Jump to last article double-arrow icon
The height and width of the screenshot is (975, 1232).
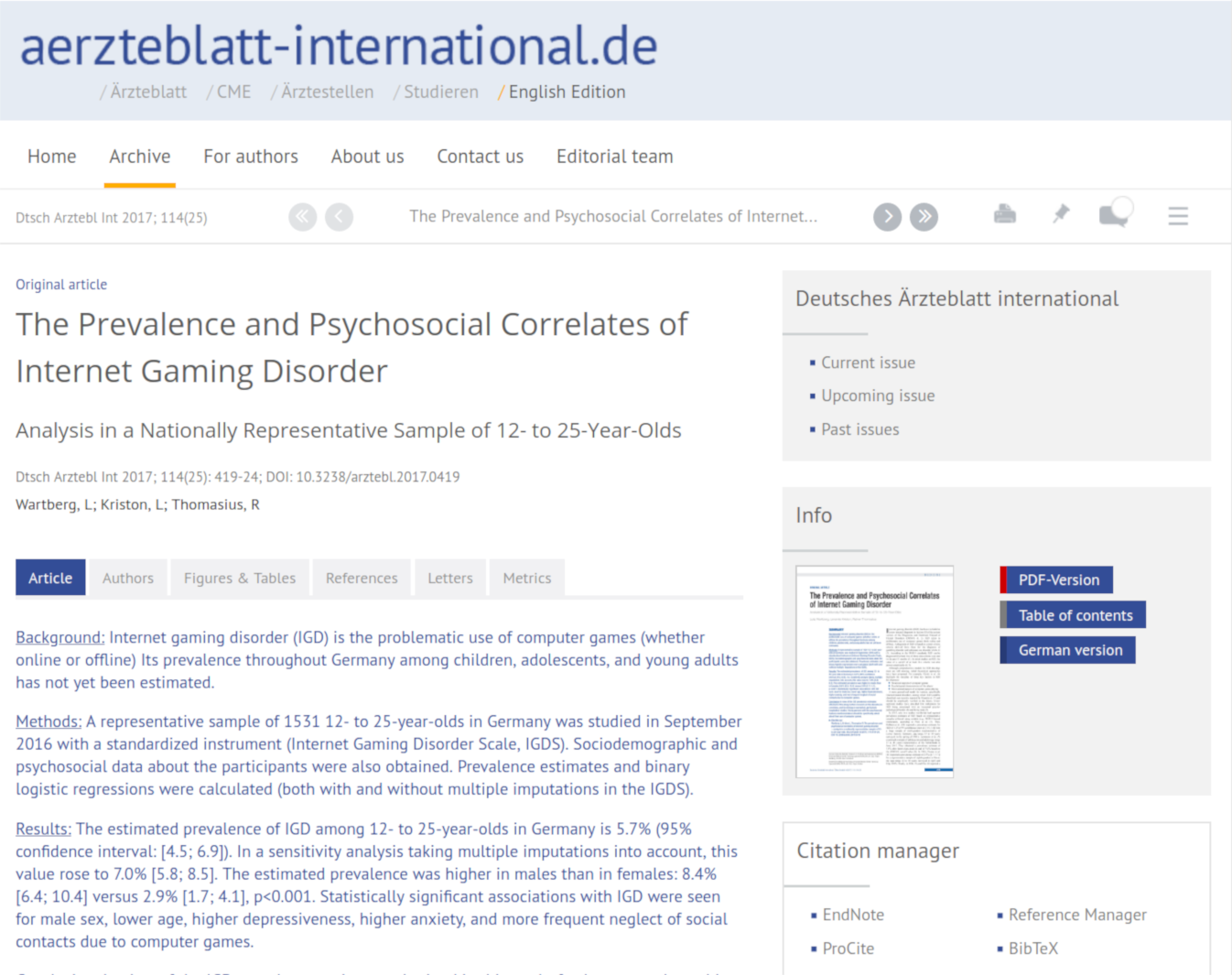pos(924,217)
